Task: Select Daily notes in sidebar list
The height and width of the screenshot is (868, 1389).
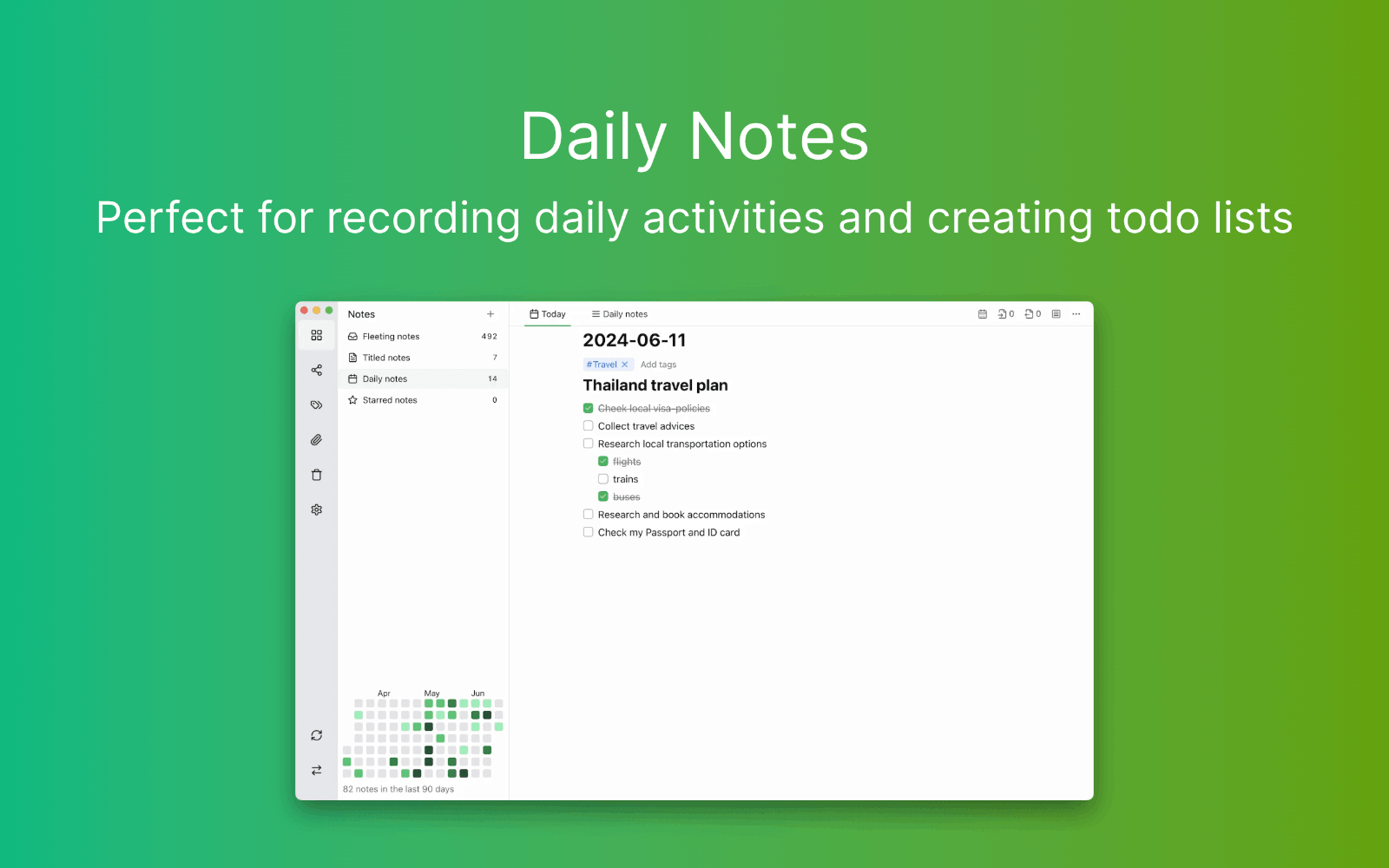Action: coord(423,378)
